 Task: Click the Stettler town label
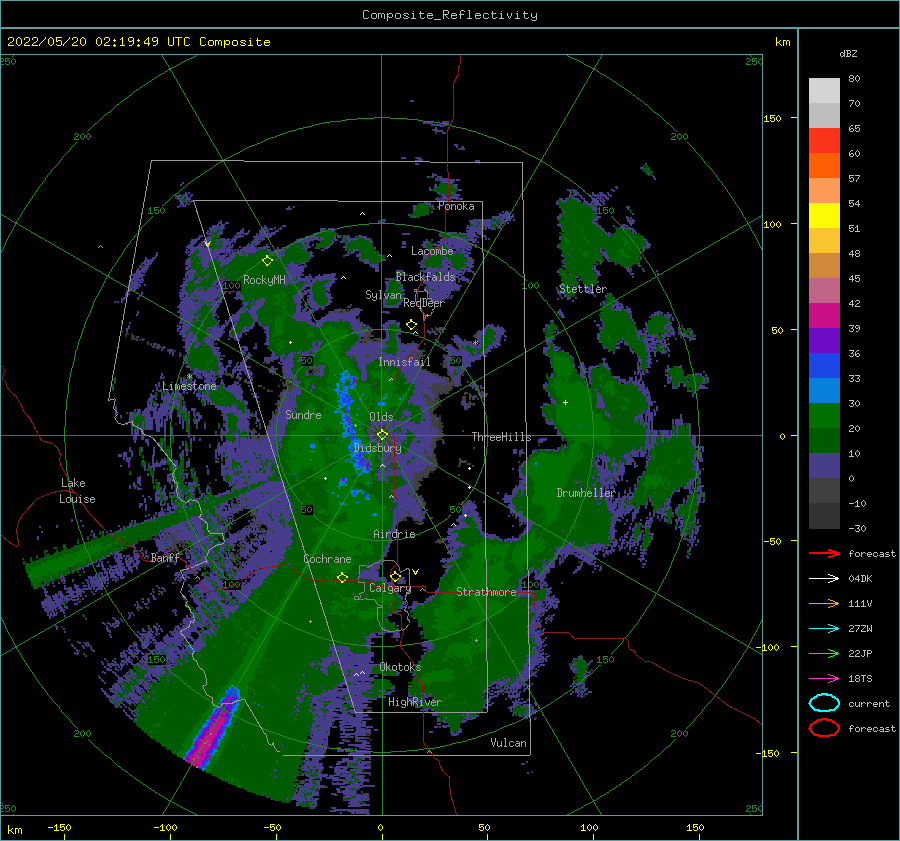[x=583, y=289]
